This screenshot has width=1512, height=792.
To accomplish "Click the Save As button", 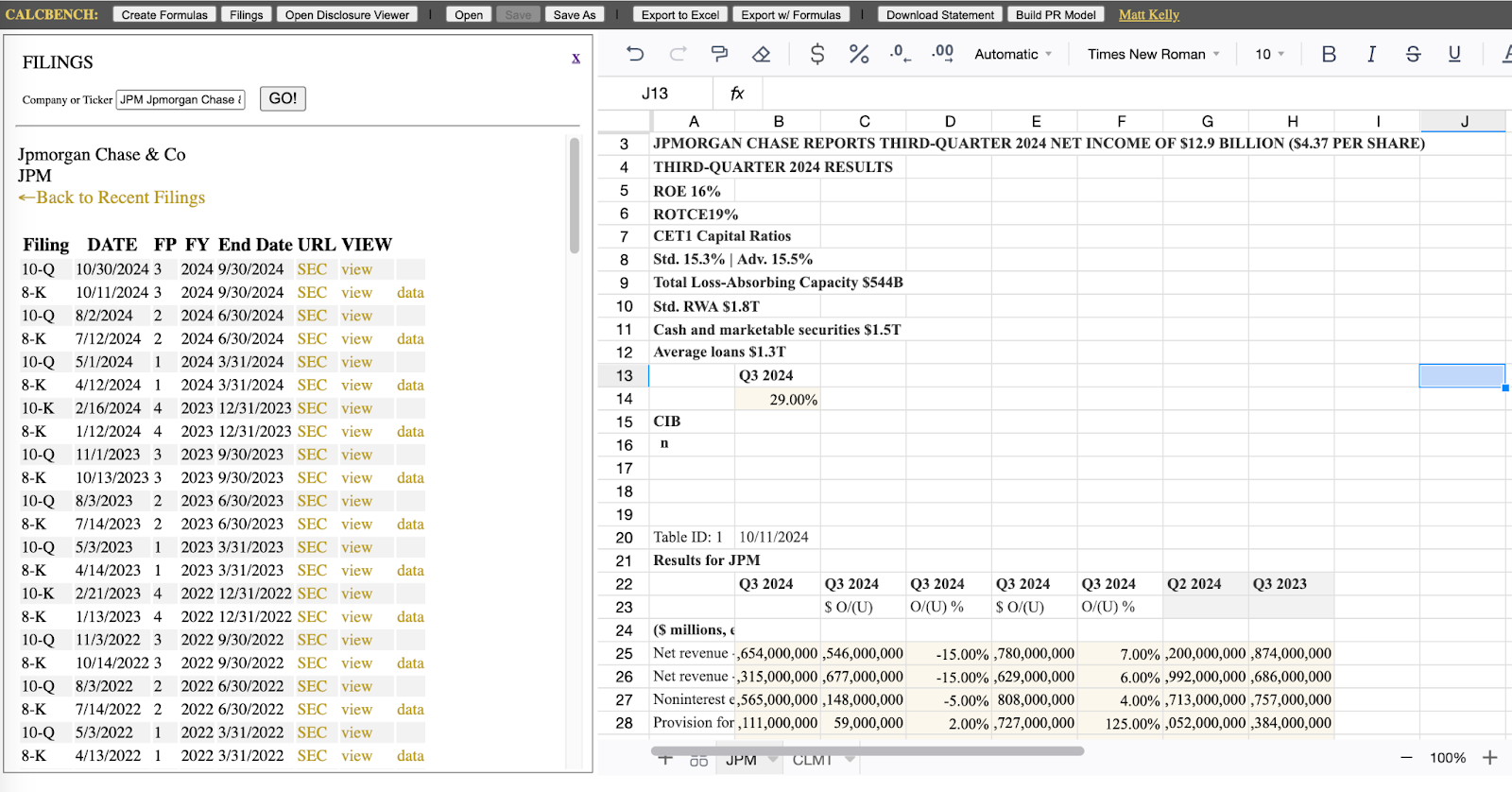I will (x=575, y=14).
